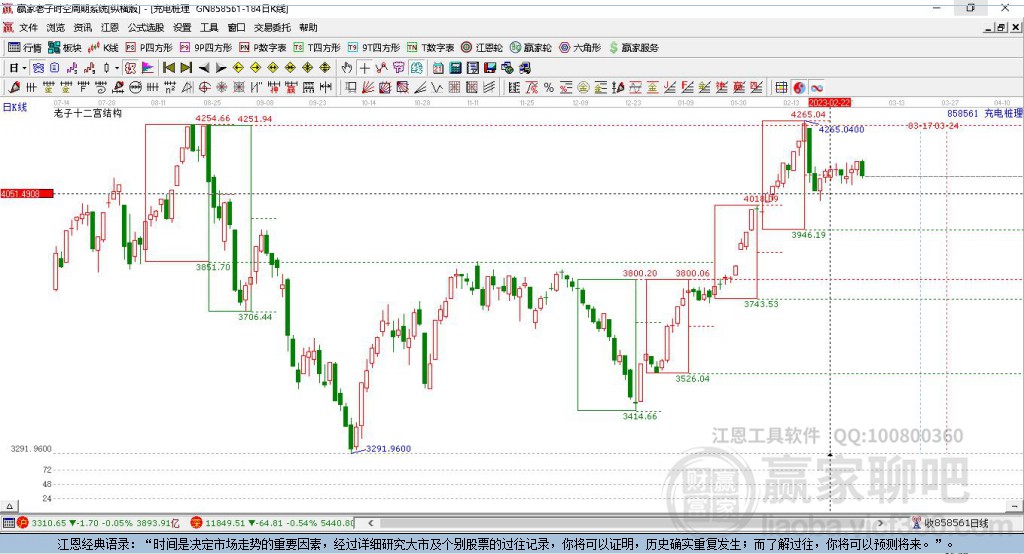The height and width of the screenshot is (554, 1024).
Task: Open the 赢家轮 tool
Action: tap(531, 48)
